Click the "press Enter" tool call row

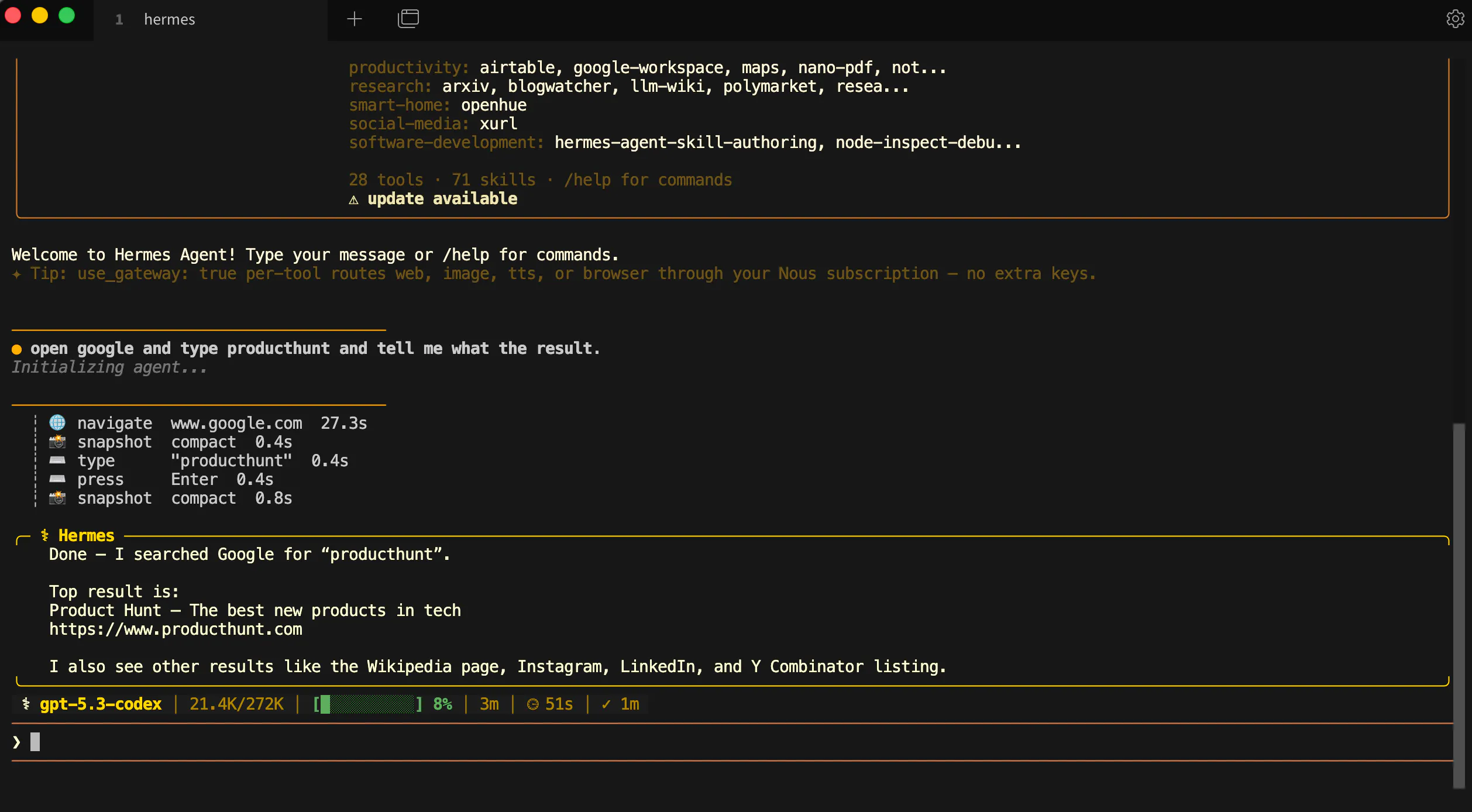click(161, 479)
